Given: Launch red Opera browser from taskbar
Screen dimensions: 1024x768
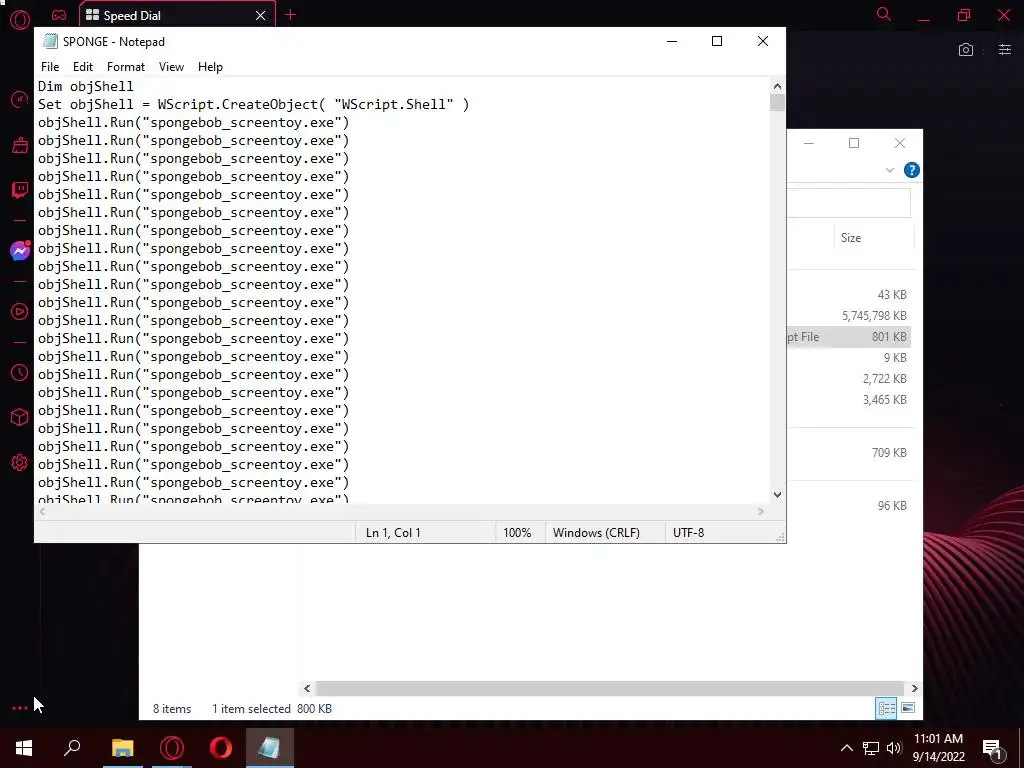Looking at the screenshot, I should point(221,748).
